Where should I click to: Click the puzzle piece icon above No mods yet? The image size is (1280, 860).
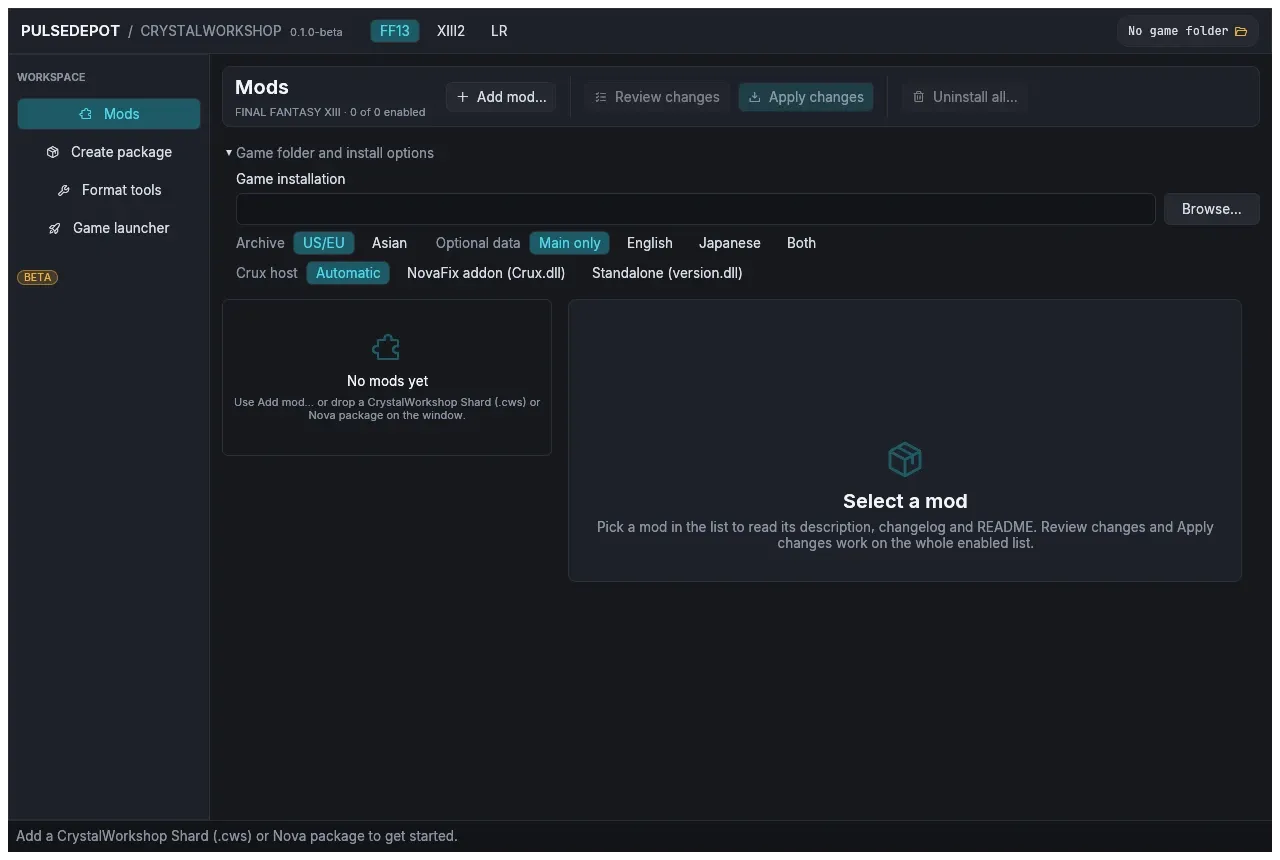[x=386, y=348]
